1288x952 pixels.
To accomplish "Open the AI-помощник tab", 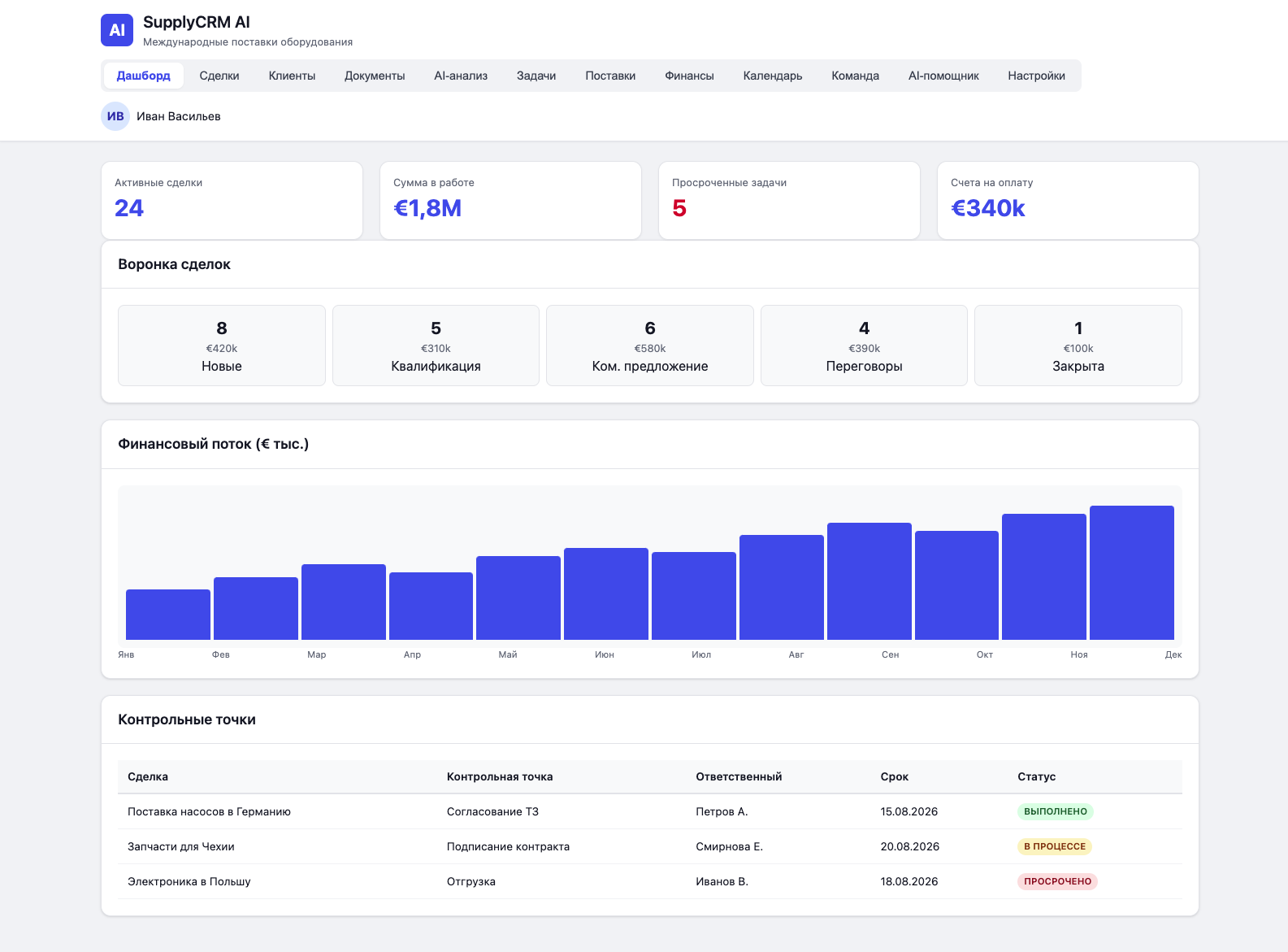I will [x=943, y=76].
